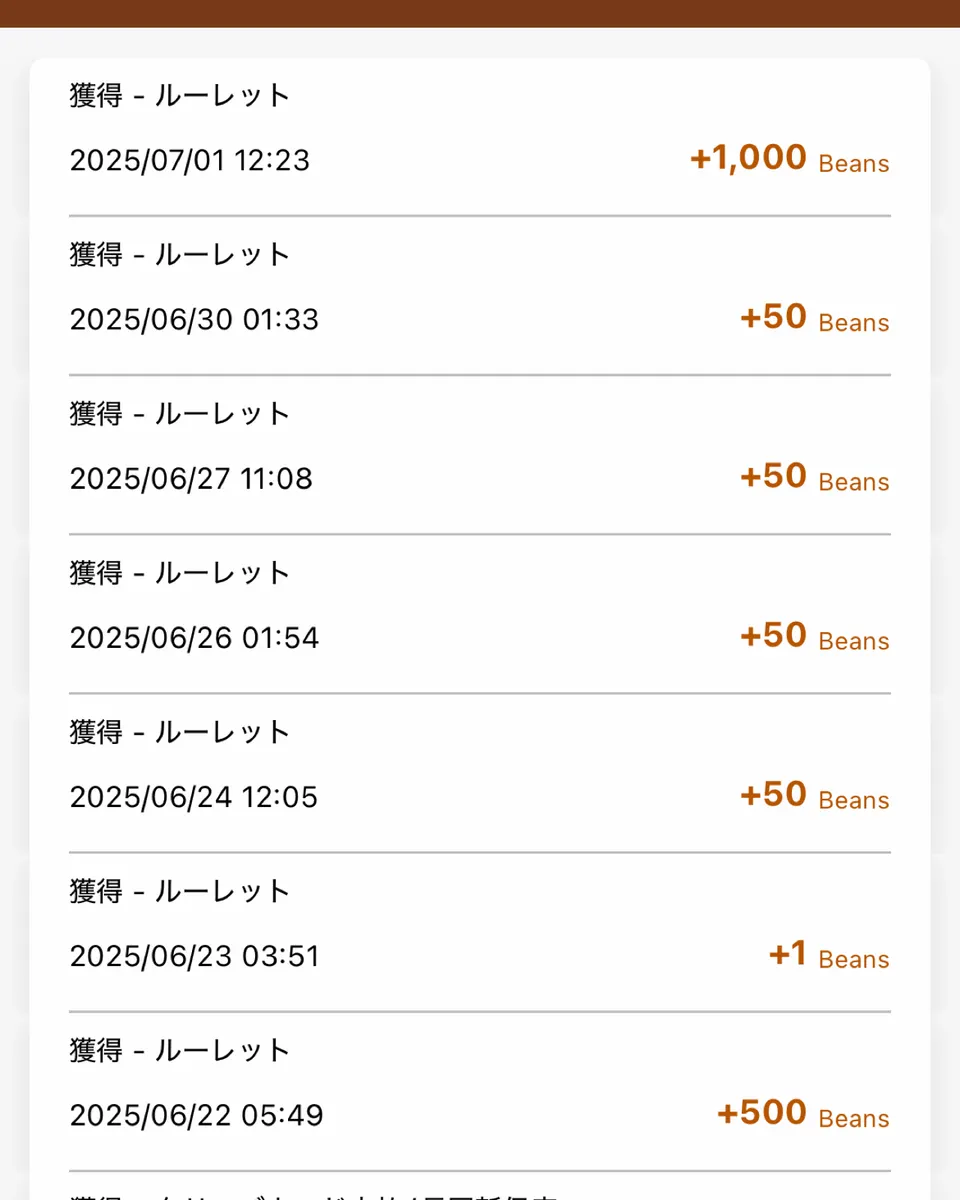960x1200 pixels.
Task: Click the +50 amount on the 2025/06/27 entry
Action: [x=773, y=476]
